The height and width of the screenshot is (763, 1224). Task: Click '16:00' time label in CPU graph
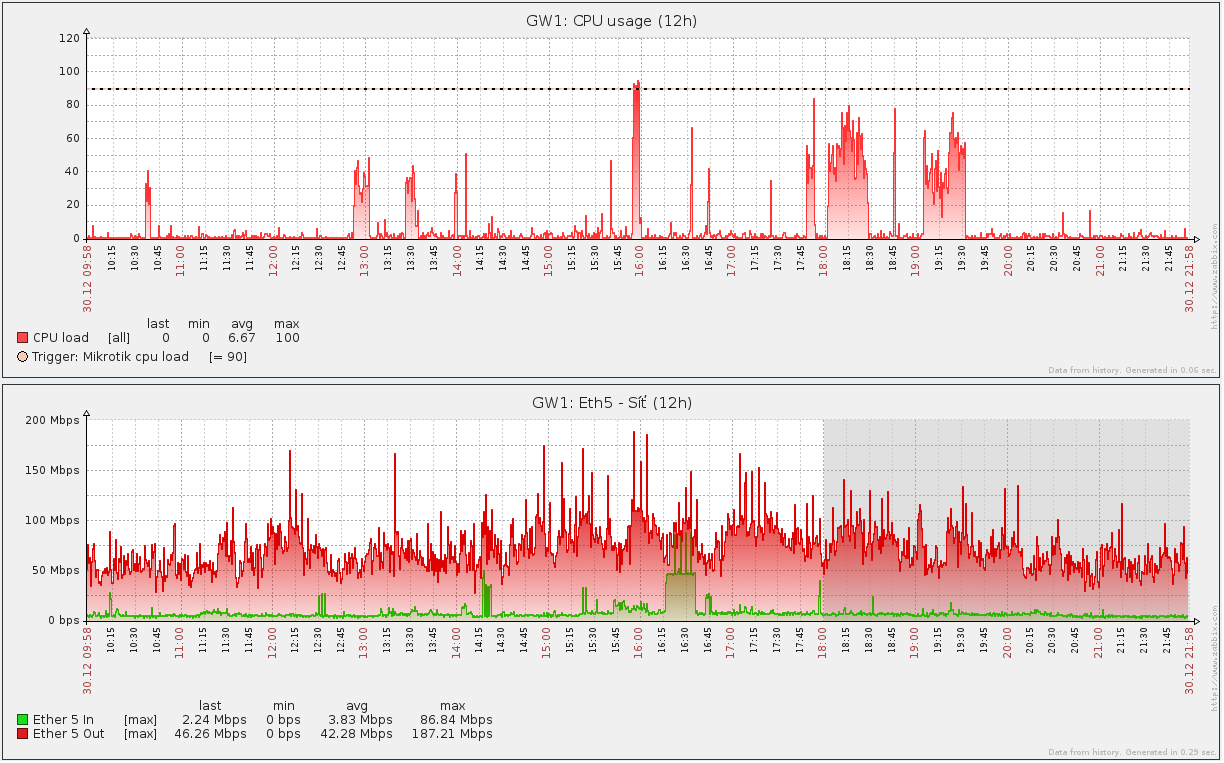point(639,259)
